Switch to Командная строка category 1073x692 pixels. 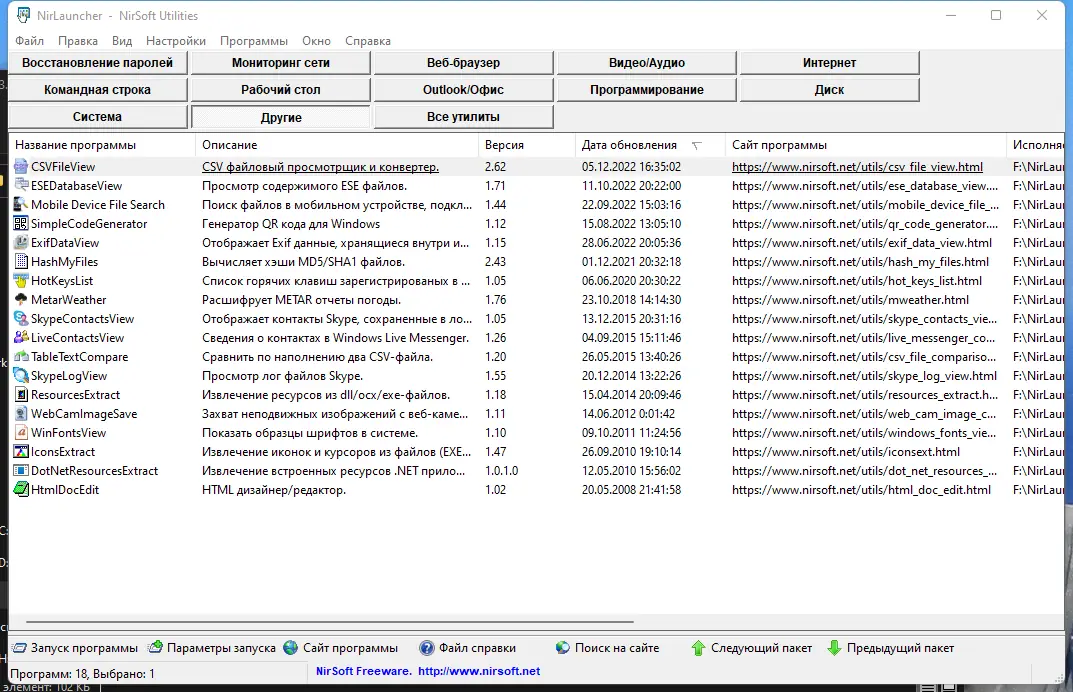click(x=98, y=90)
